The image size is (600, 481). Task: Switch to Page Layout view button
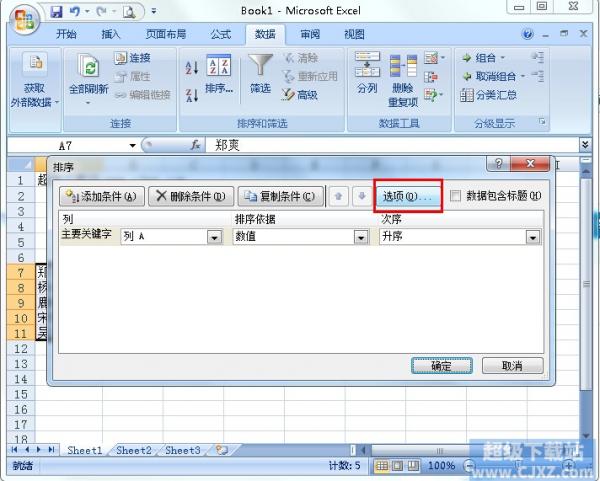tap(398, 466)
